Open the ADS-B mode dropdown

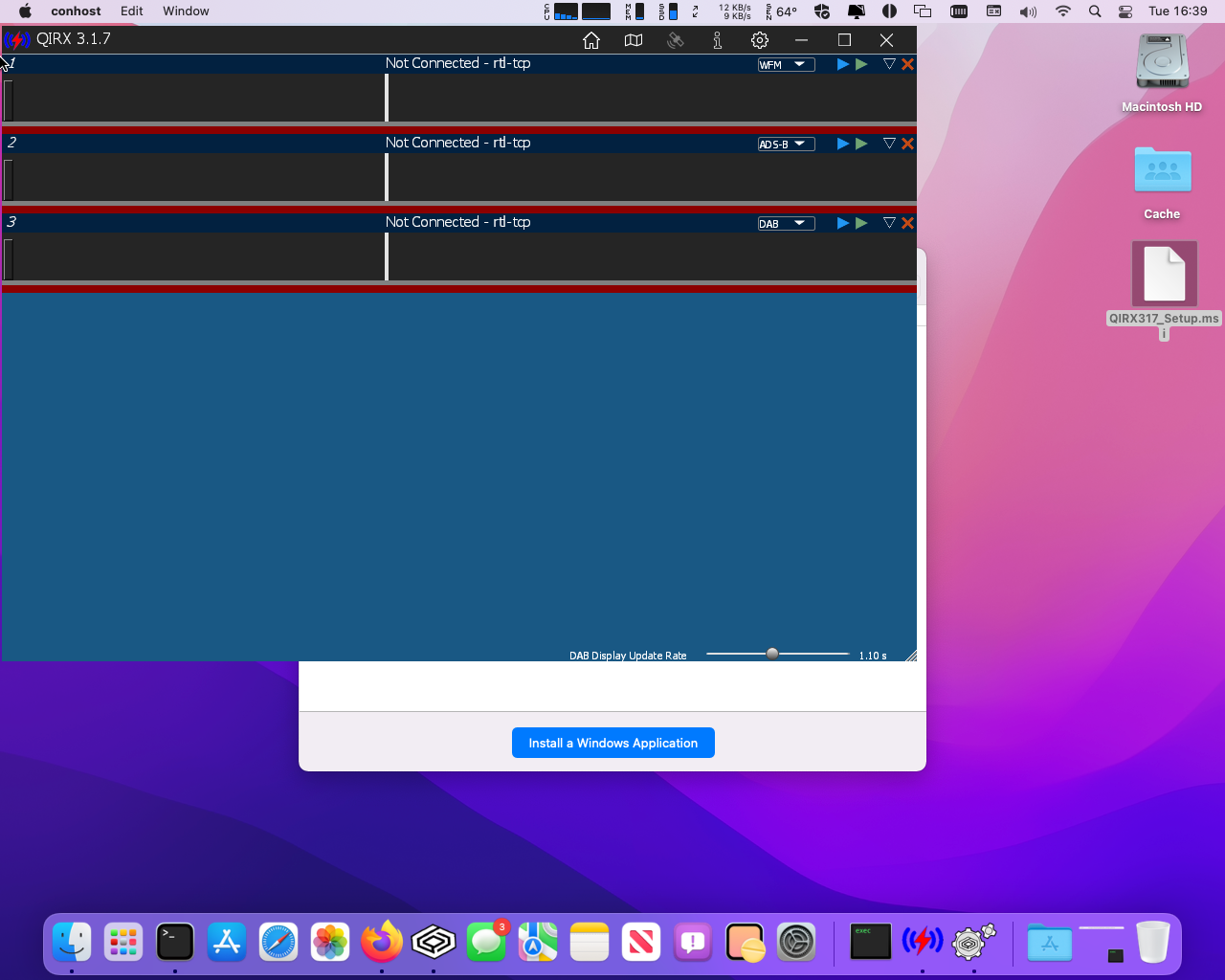click(786, 144)
